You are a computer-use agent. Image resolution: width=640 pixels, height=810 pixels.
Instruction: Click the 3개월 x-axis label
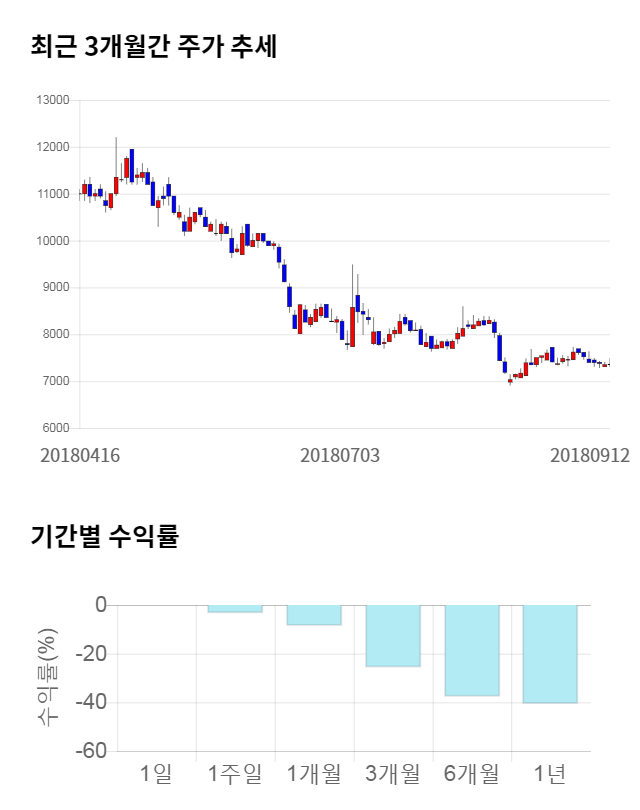pos(393,773)
